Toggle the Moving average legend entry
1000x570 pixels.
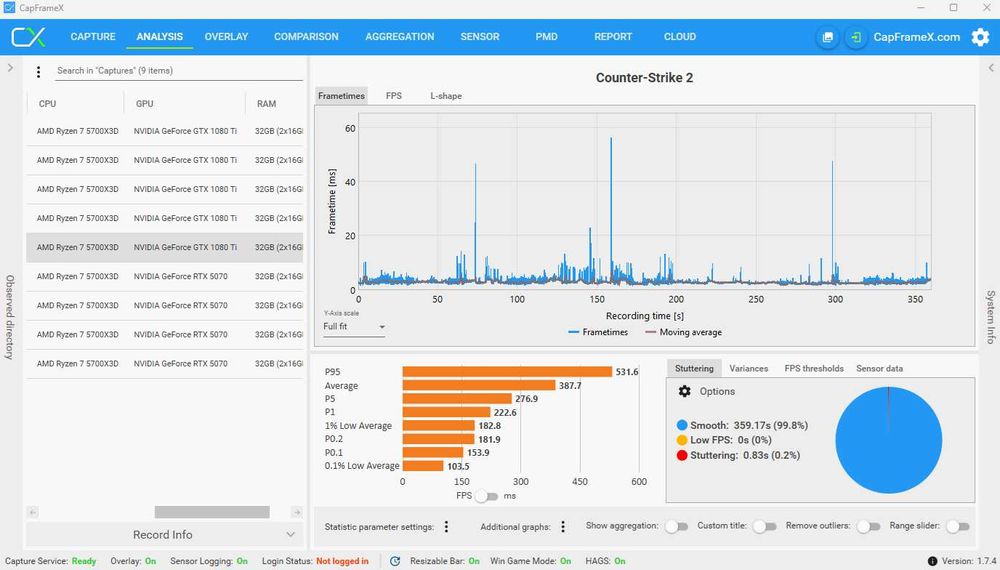pyautogui.click(x=683, y=332)
